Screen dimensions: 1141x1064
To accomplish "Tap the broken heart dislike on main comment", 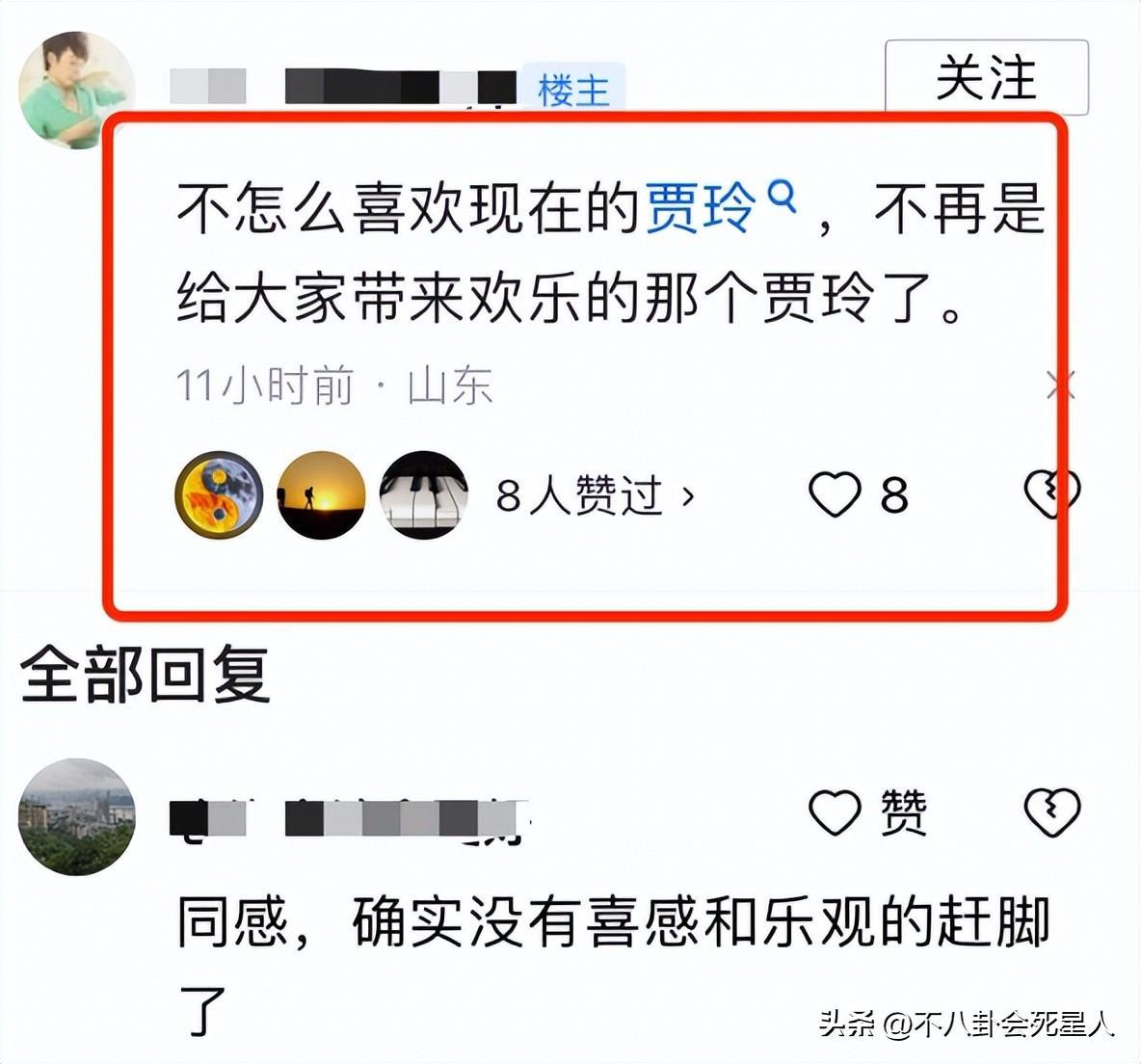I will pyautogui.click(x=1051, y=494).
